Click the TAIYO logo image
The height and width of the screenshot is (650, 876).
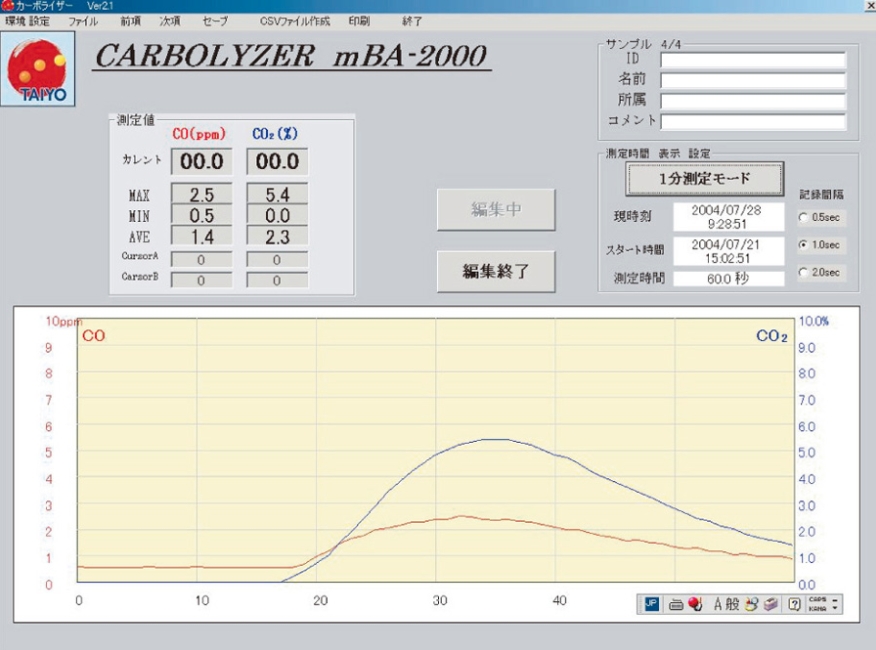[x=38, y=69]
